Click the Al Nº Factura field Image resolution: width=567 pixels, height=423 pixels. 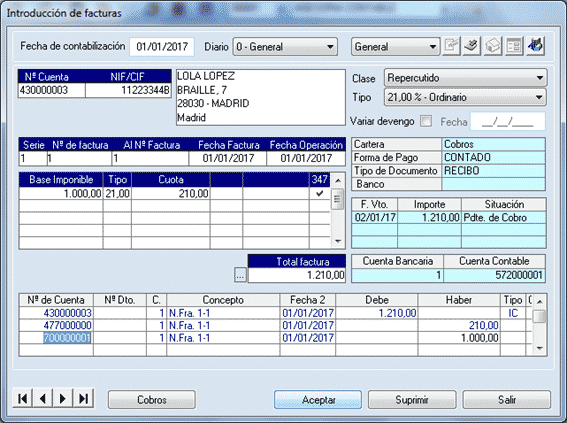click(150, 158)
